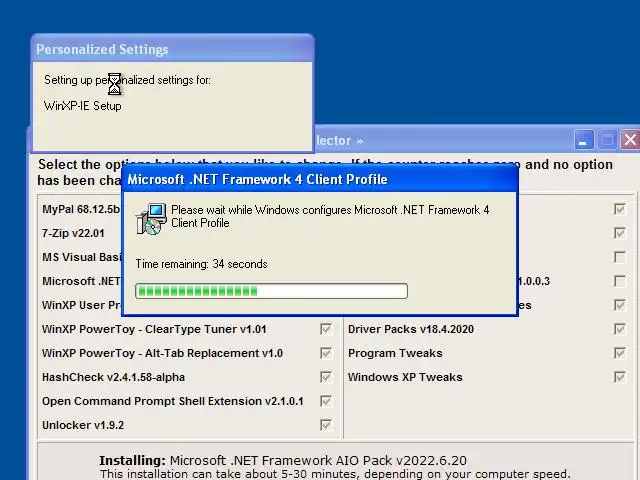Select the MyPal 68.12.5b entry
This screenshot has width=640, height=480.
(81, 209)
